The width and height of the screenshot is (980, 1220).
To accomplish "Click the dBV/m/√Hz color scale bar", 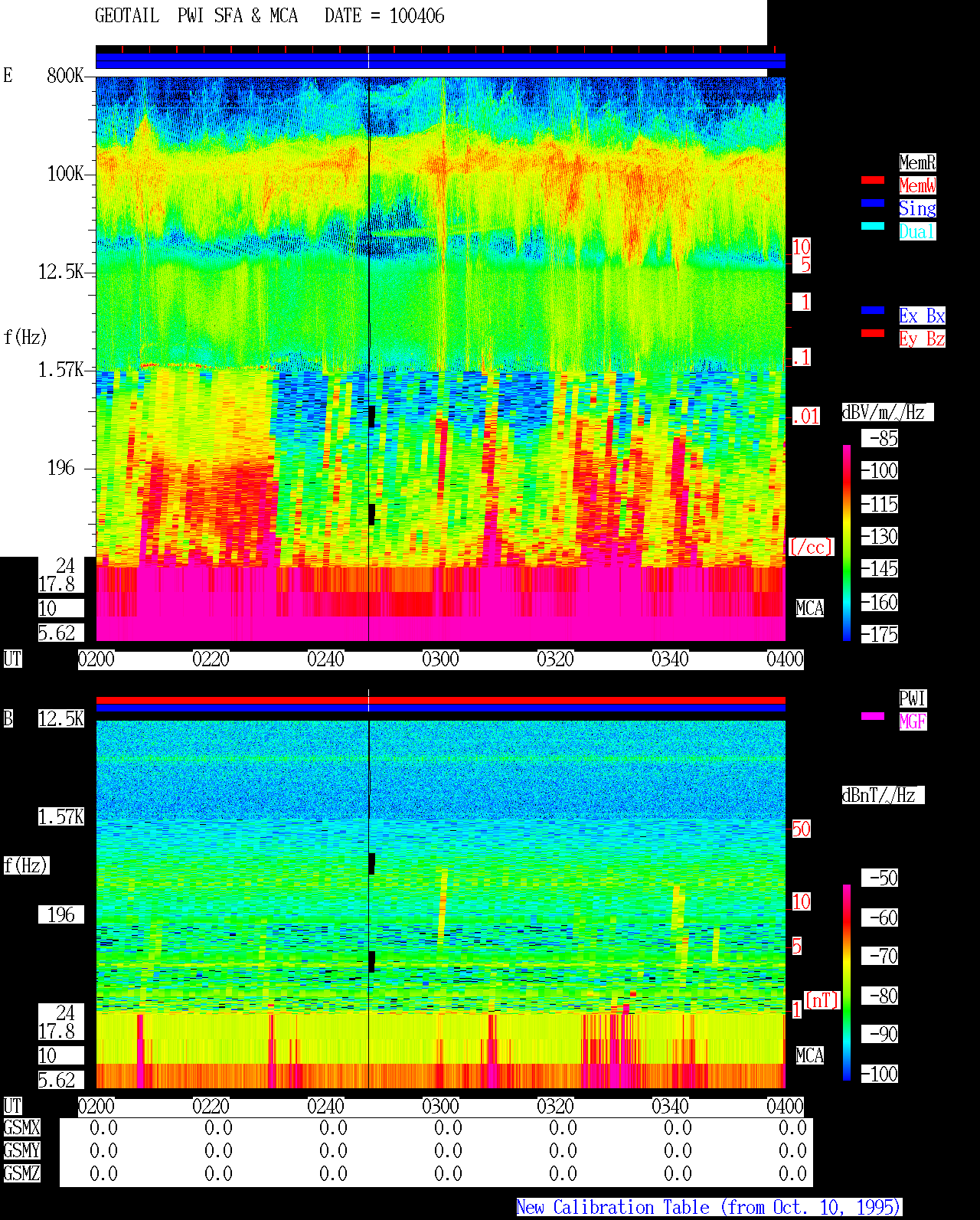I will click(847, 542).
